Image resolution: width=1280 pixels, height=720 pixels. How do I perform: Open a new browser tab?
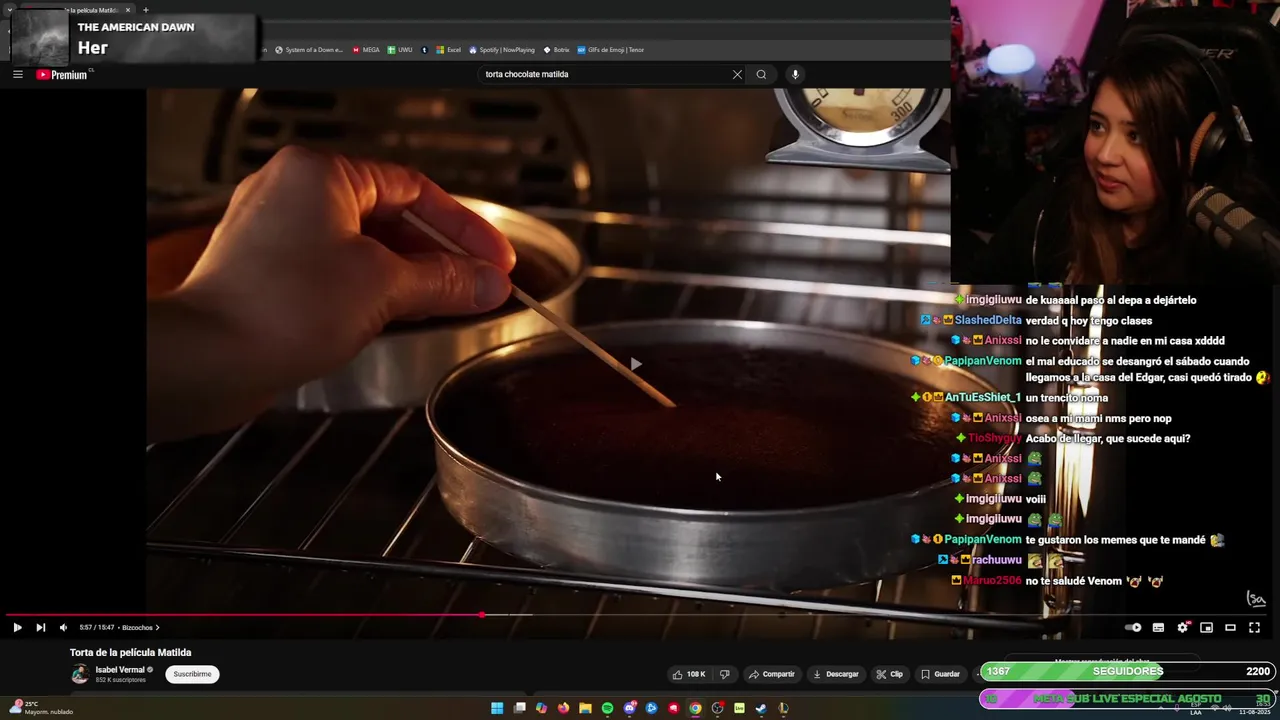pyautogui.click(x=145, y=10)
